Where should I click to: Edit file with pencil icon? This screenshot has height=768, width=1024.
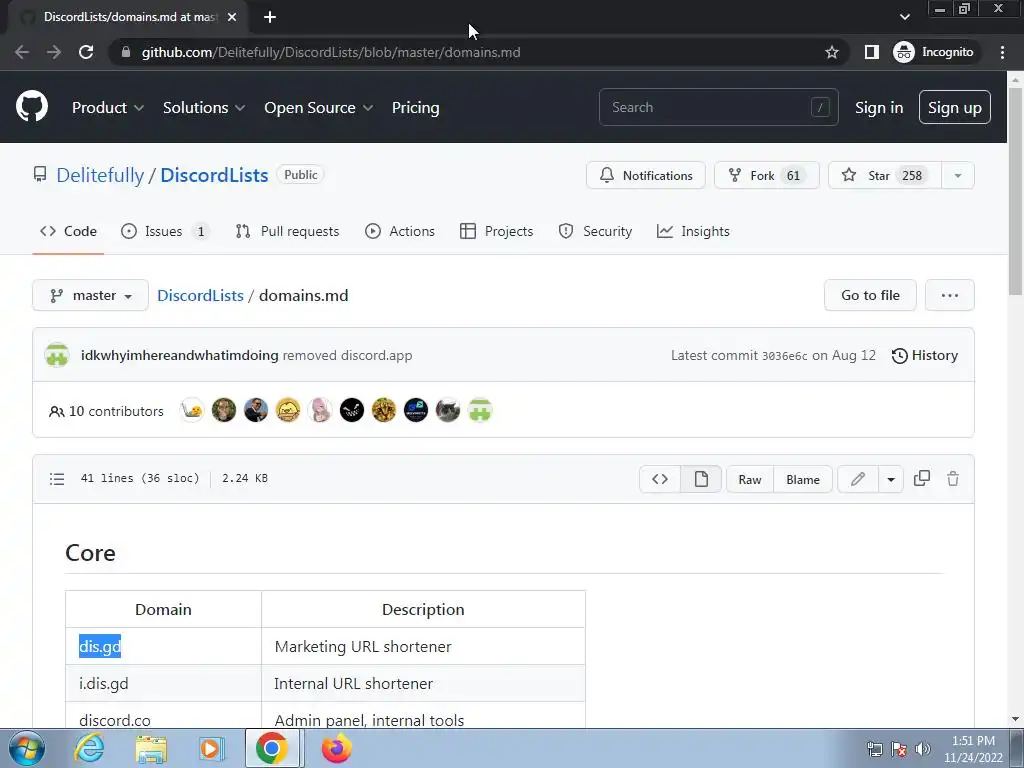tap(857, 479)
